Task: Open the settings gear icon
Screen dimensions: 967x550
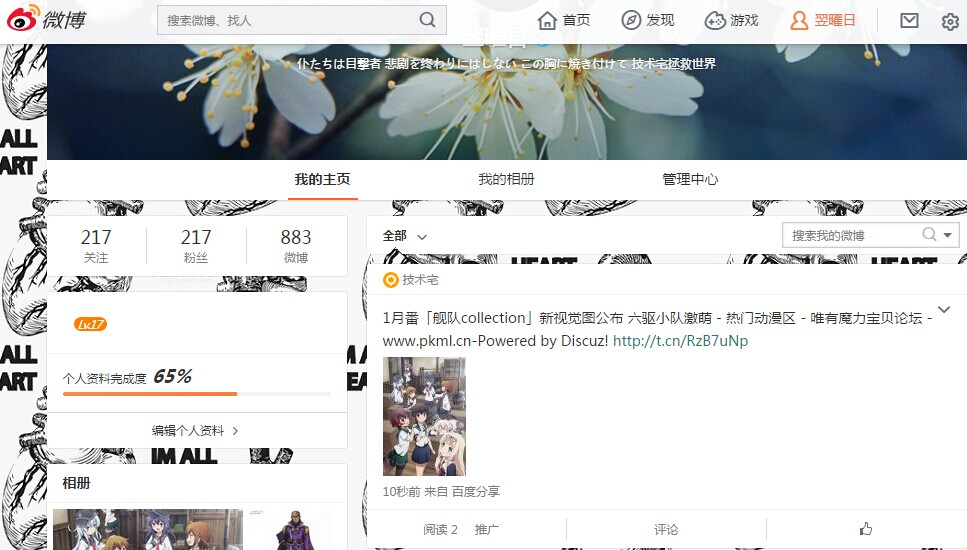Action: [950, 21]
